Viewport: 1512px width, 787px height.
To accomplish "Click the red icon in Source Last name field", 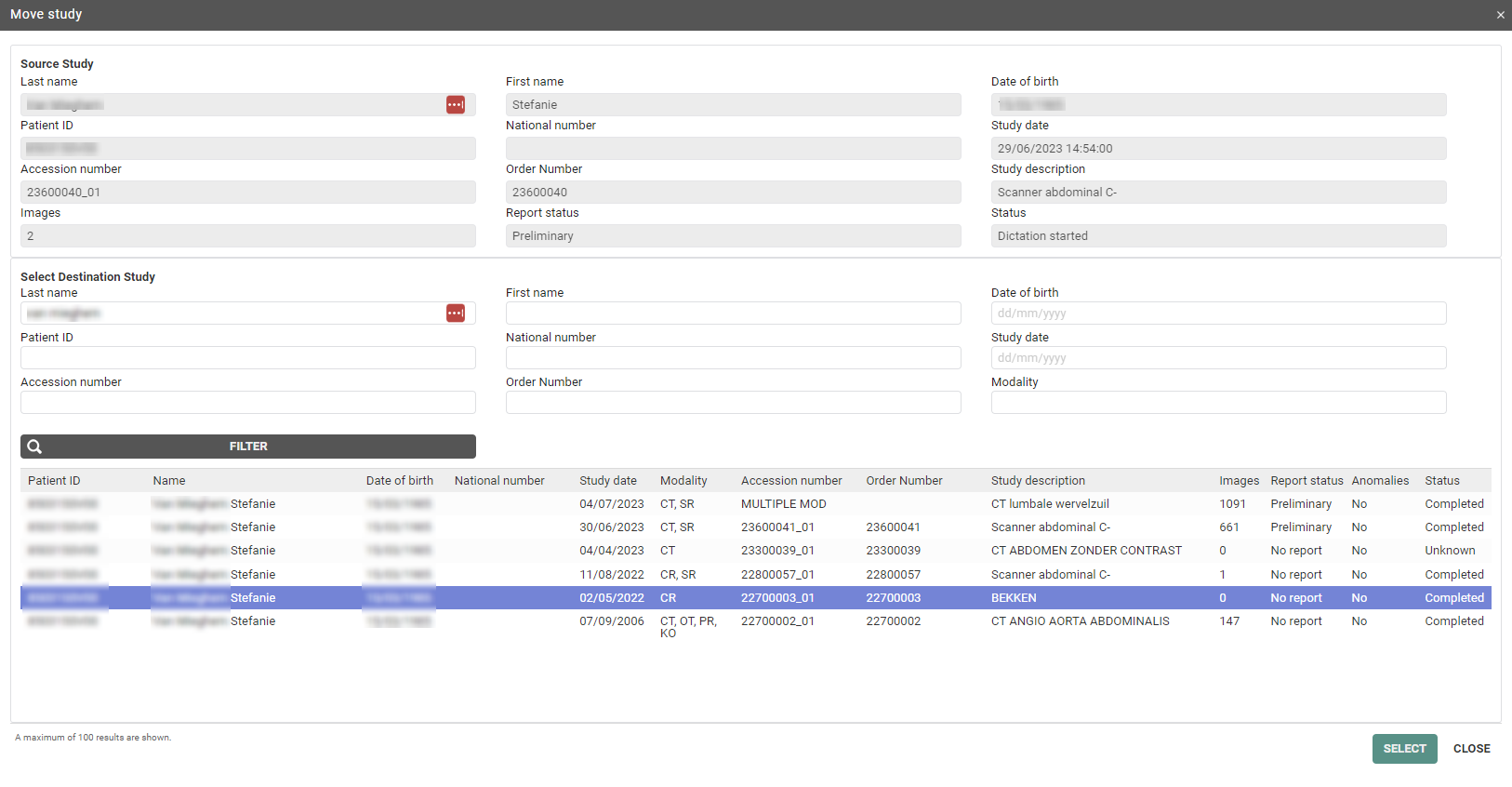I will click(455, 105).
